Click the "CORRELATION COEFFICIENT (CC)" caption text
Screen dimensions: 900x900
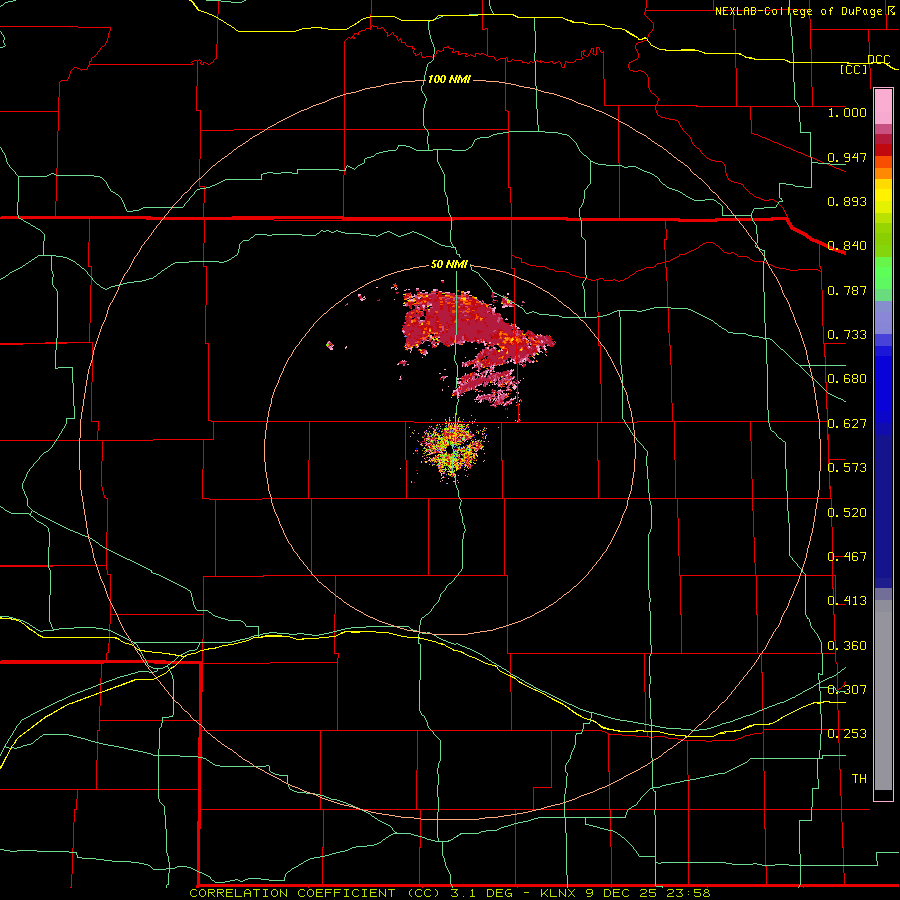(315, 893)
